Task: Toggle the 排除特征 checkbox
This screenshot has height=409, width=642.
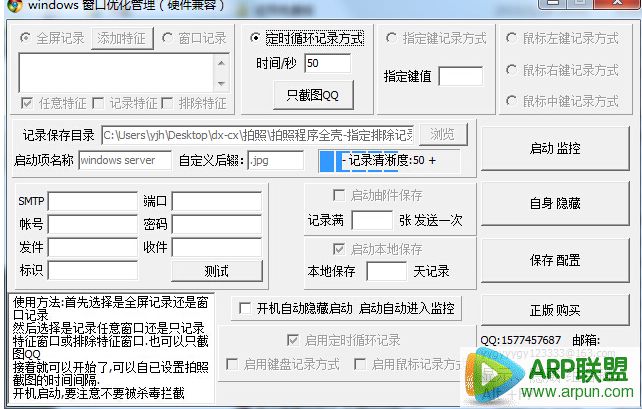Action: [x=167, y=103]
